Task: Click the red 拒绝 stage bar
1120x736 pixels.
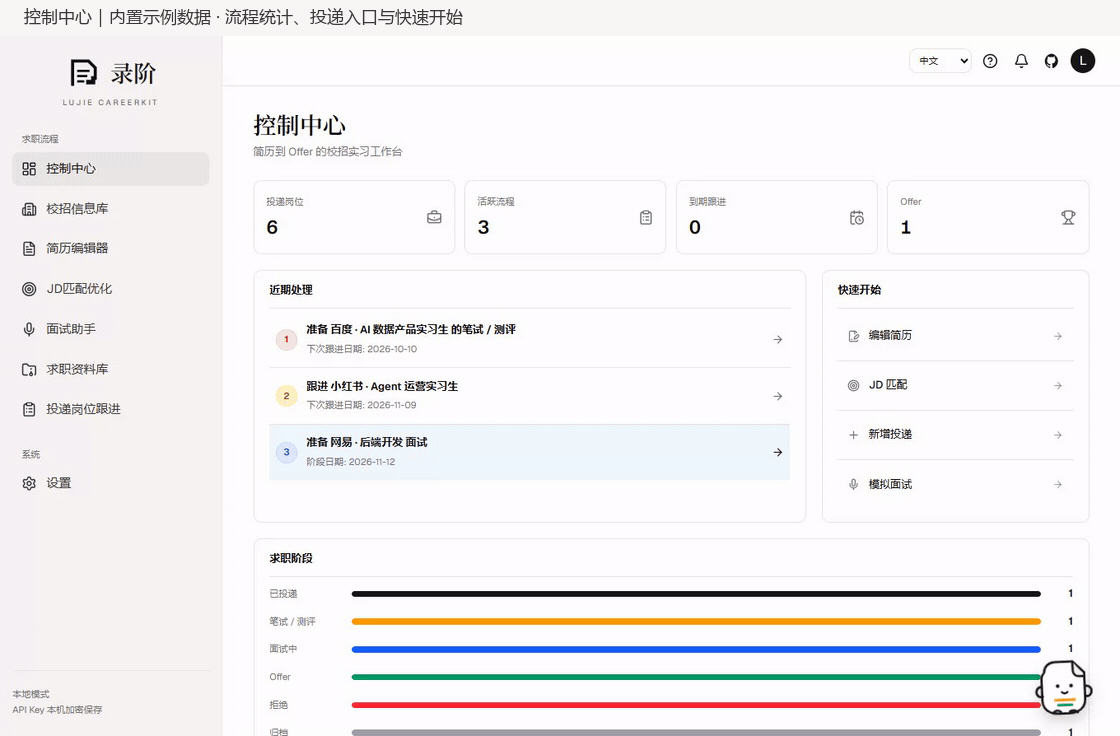Action: 696,705
